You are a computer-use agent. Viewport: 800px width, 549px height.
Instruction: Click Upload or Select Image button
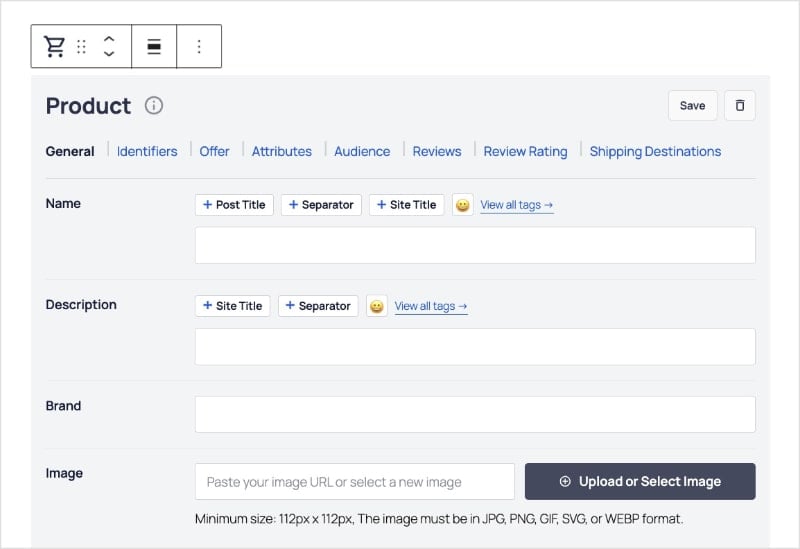coord(640,482)
